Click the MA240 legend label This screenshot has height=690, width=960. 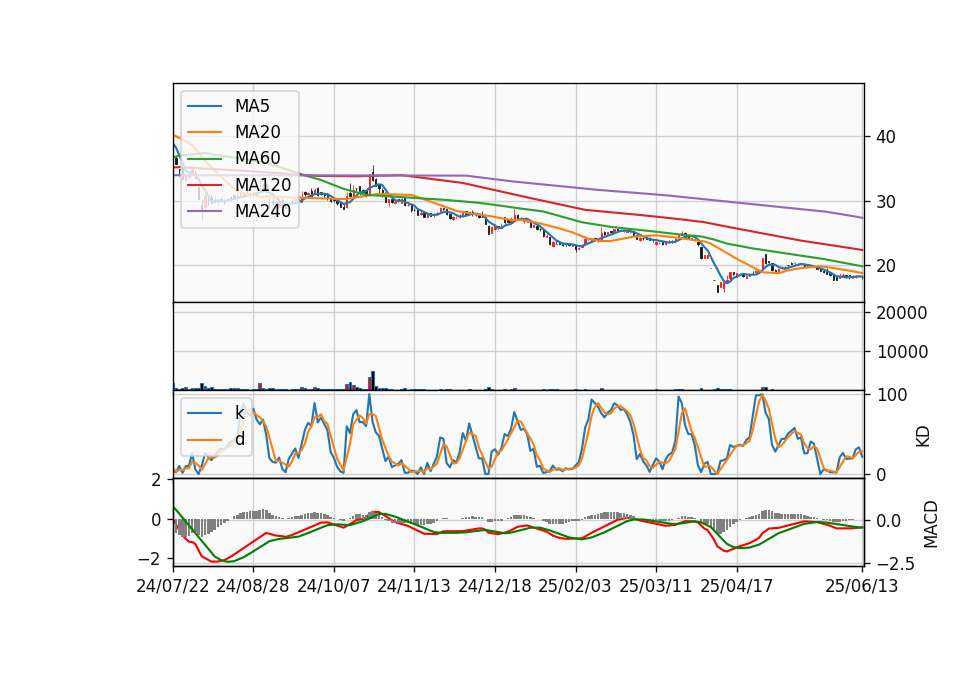(x=263, y=211)
